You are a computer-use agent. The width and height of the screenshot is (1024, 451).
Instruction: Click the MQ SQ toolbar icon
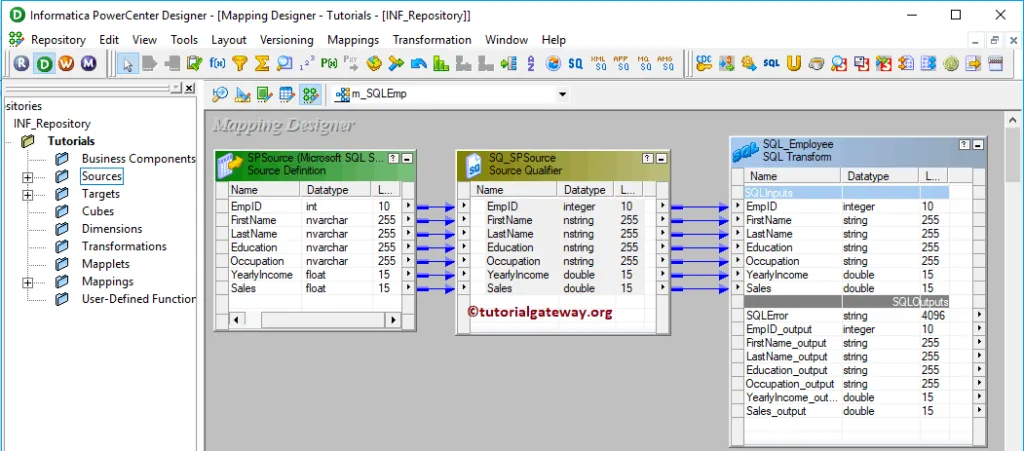(644, 63)
